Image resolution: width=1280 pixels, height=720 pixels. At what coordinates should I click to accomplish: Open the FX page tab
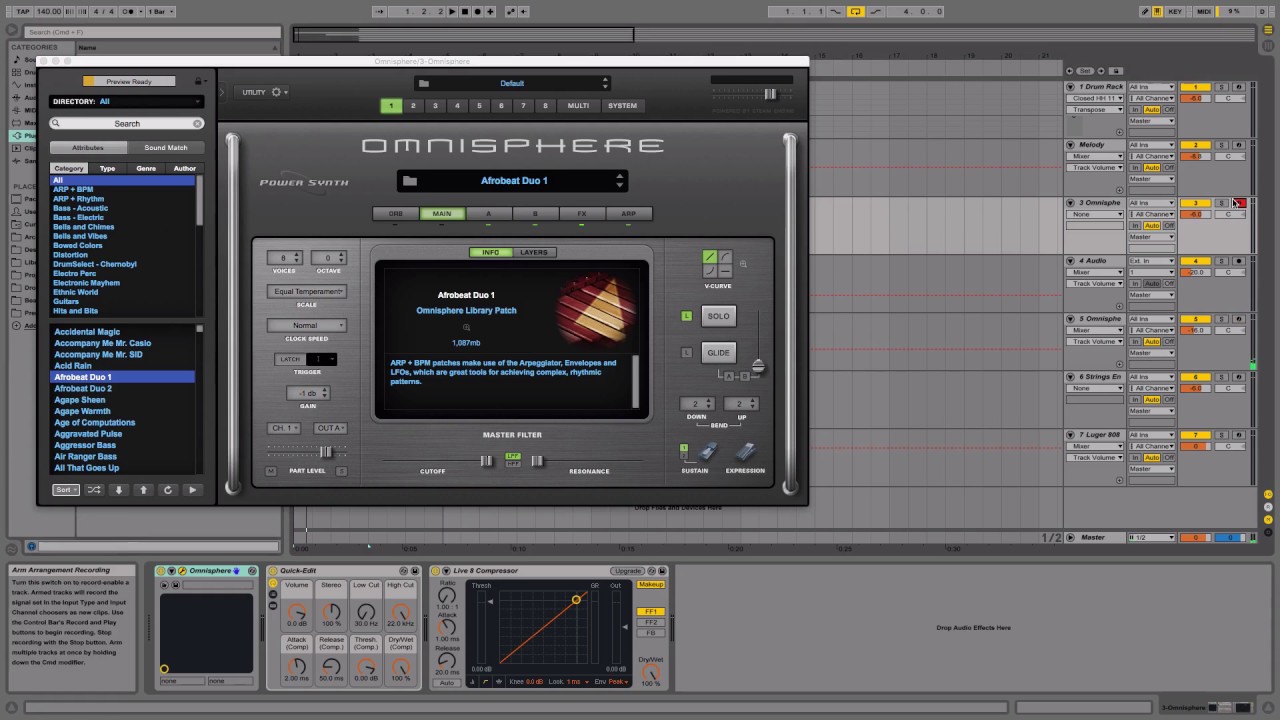[x=582, y=214]
